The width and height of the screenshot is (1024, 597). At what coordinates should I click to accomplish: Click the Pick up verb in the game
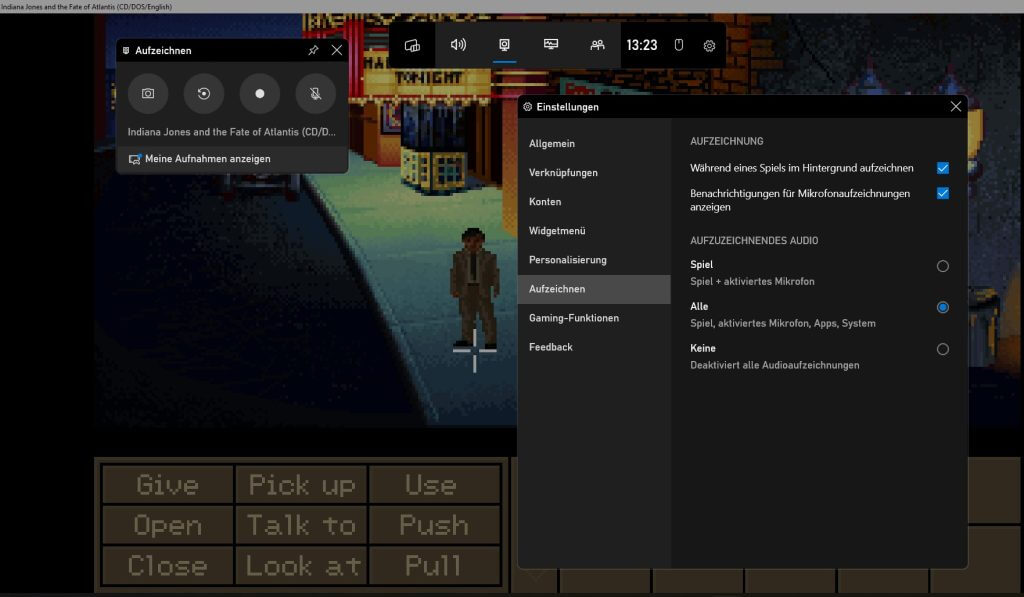(302, 485)
